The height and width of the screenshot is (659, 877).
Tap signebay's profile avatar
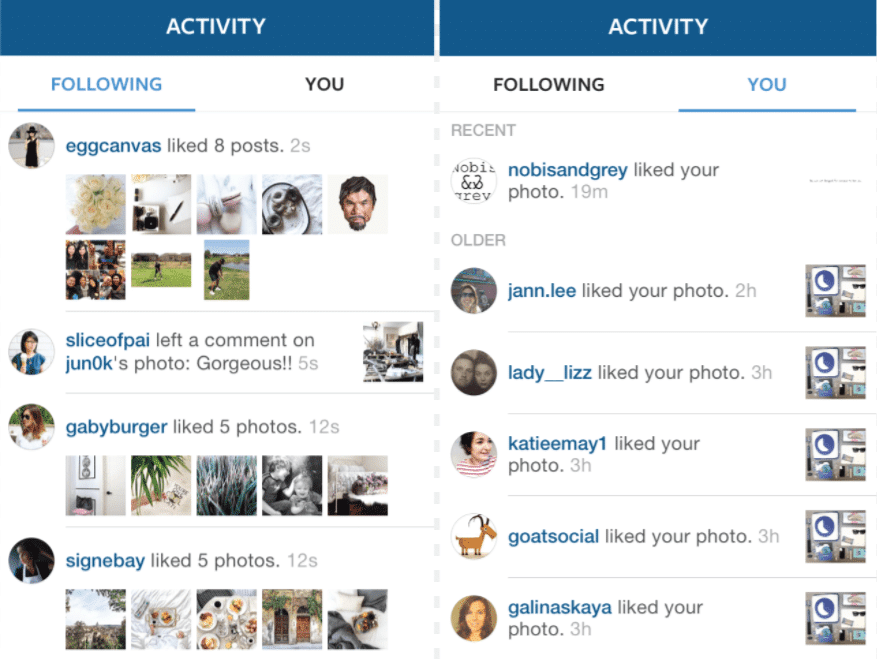pos(31,561)
